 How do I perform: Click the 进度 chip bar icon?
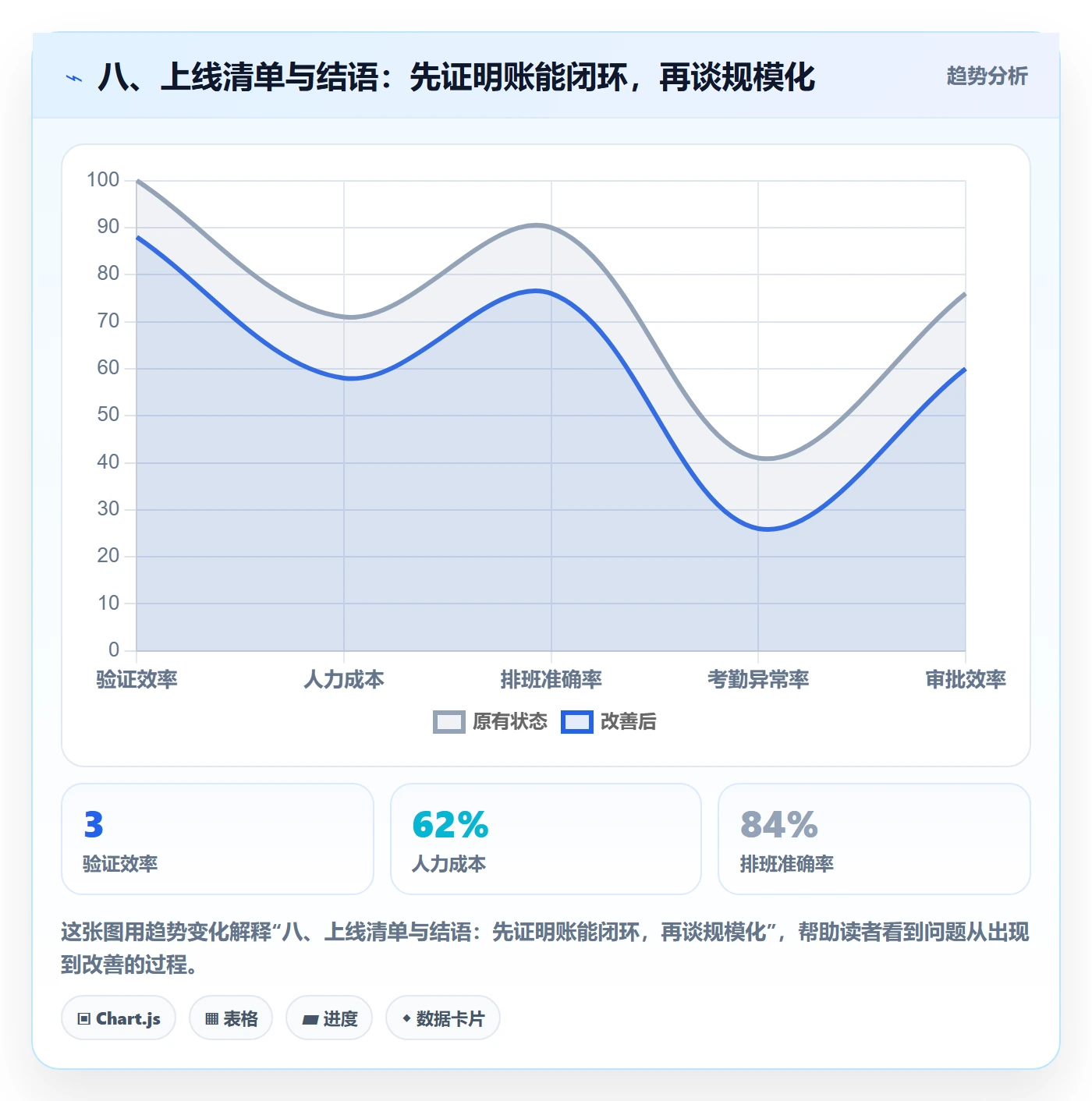(310, 1019)
